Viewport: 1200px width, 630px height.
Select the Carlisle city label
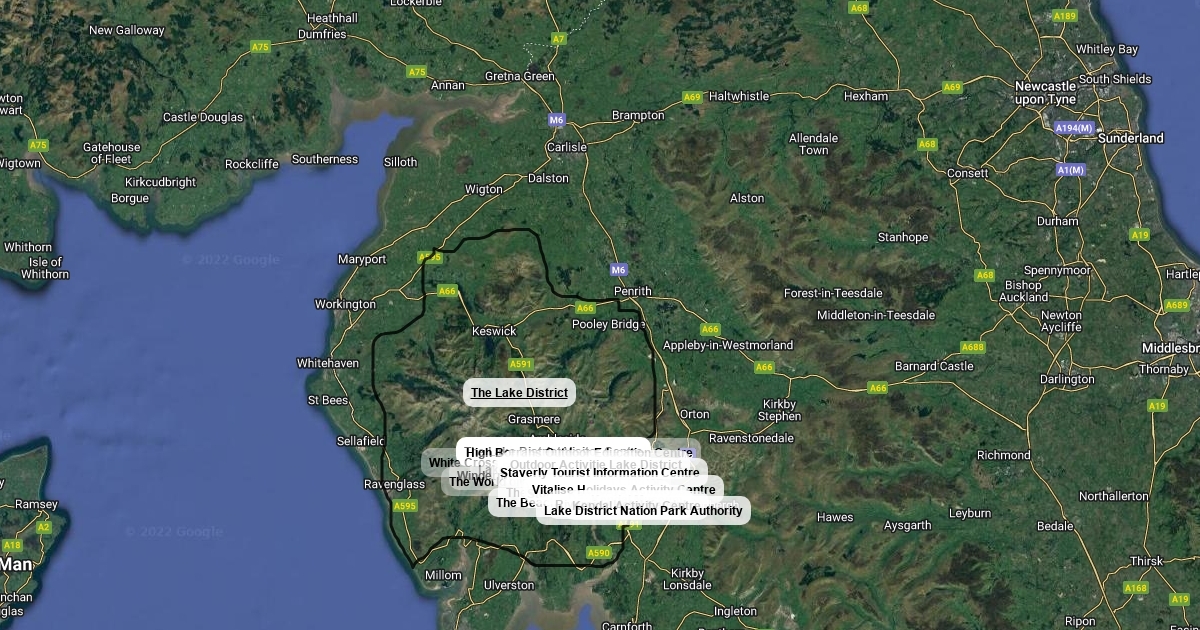click(x=567, y=147)
